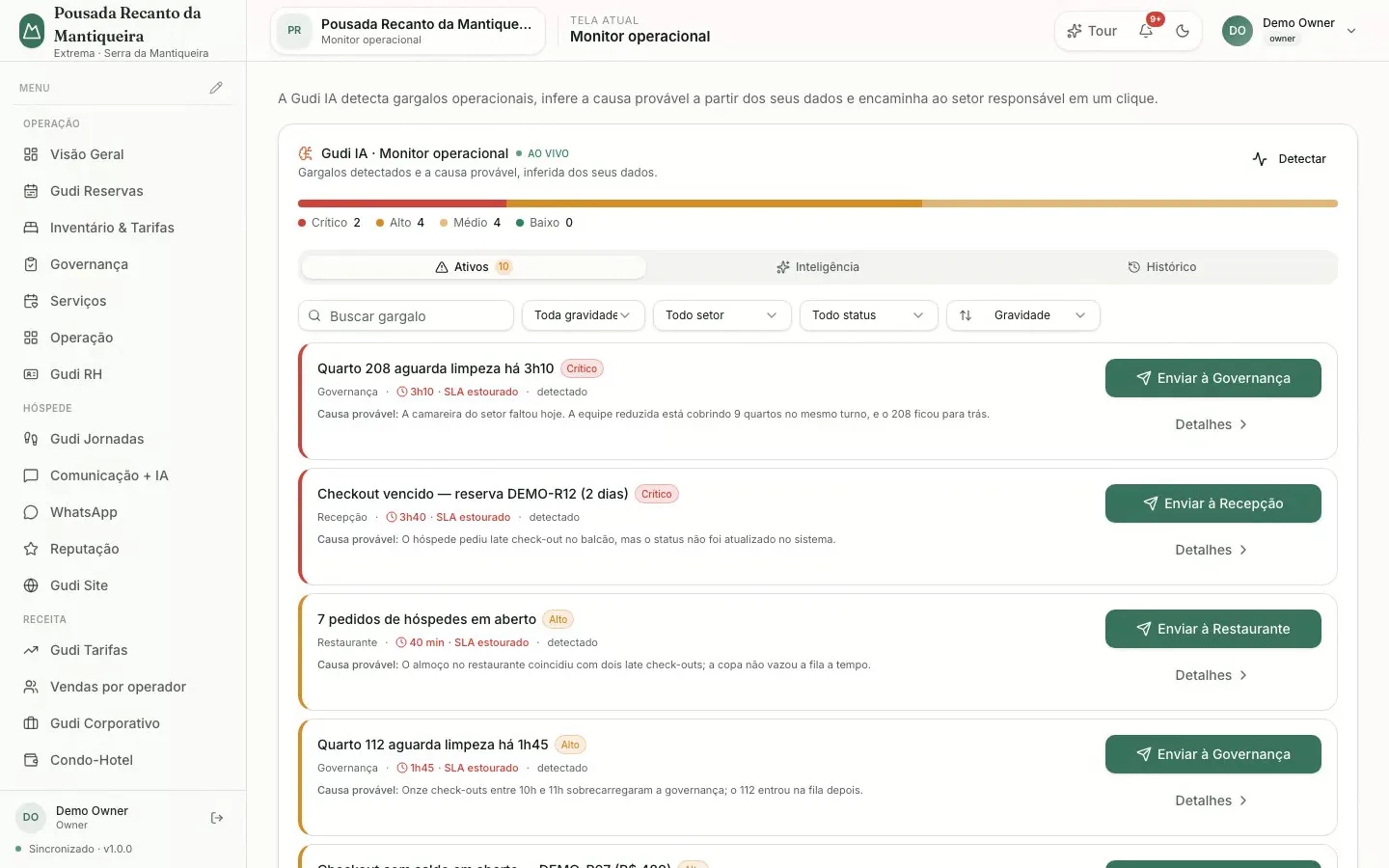Viewport: 1389px width, 868px height.
Task: Expand Detalhes for 7 pedidos de hóspedes
Action: (x=1212, y=675)
